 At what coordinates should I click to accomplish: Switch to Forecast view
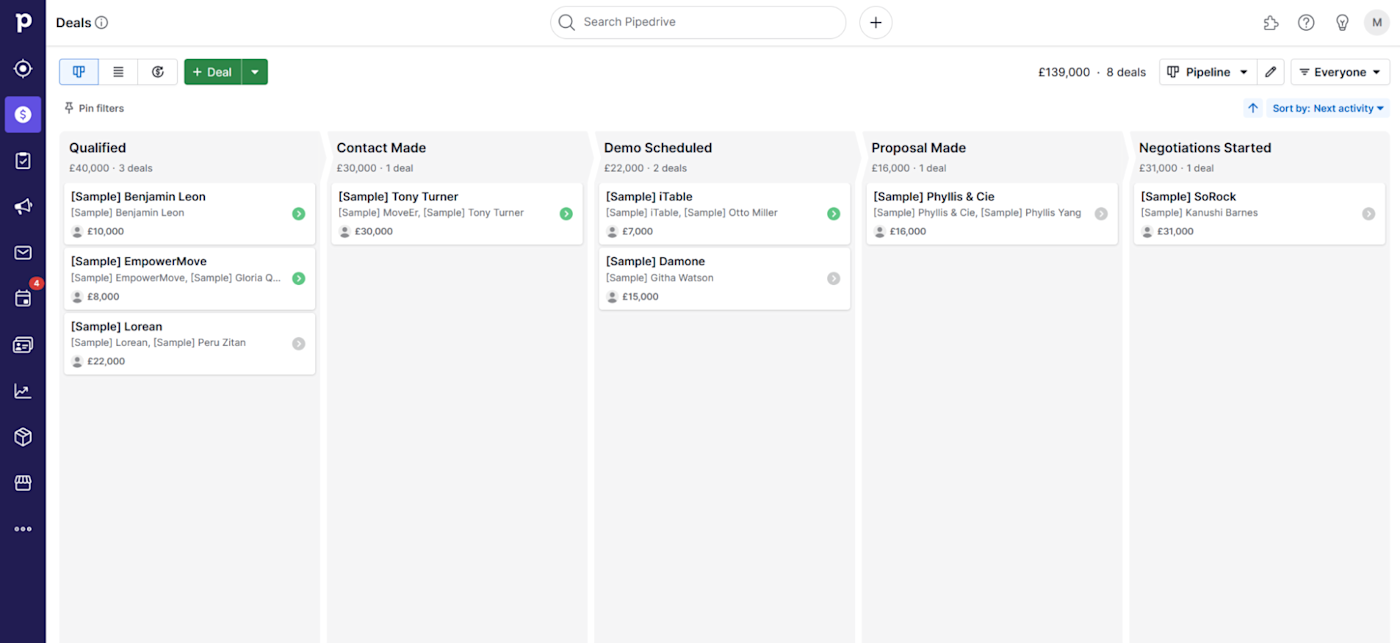pos(158,72)
